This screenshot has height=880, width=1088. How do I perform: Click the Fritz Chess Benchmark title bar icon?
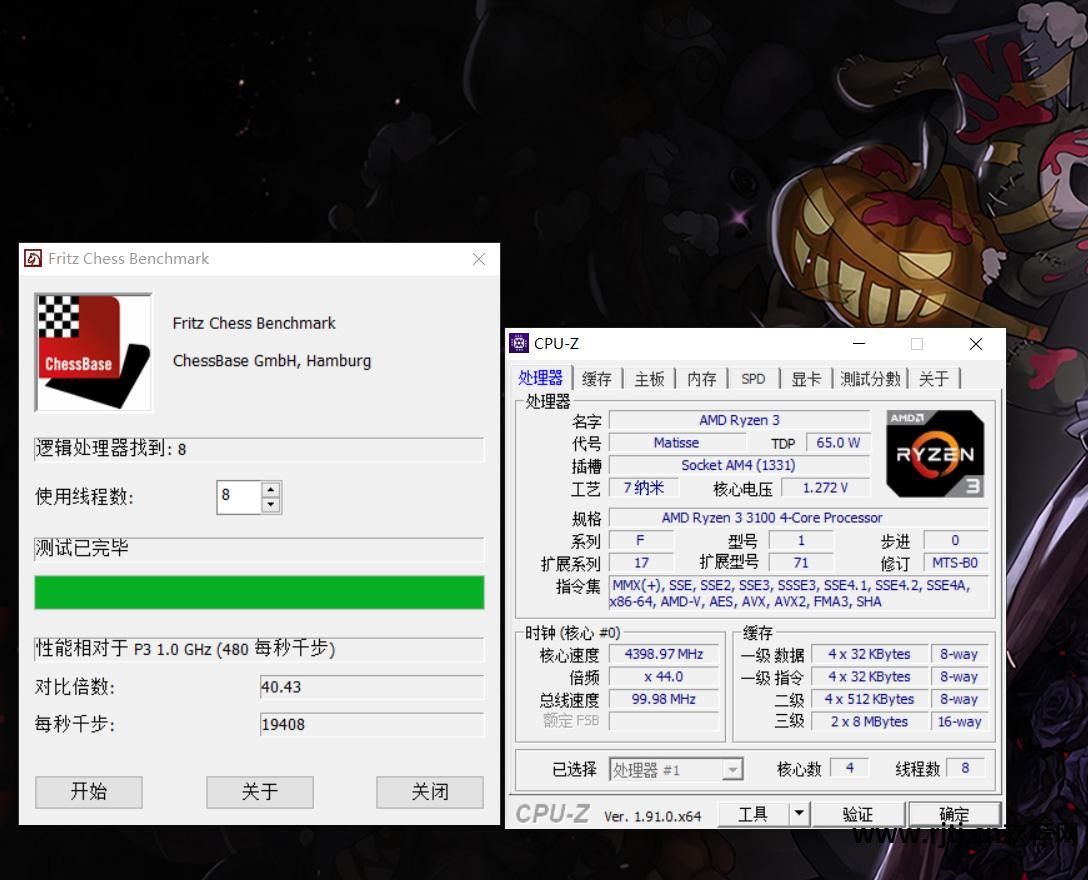pos(33,259)
